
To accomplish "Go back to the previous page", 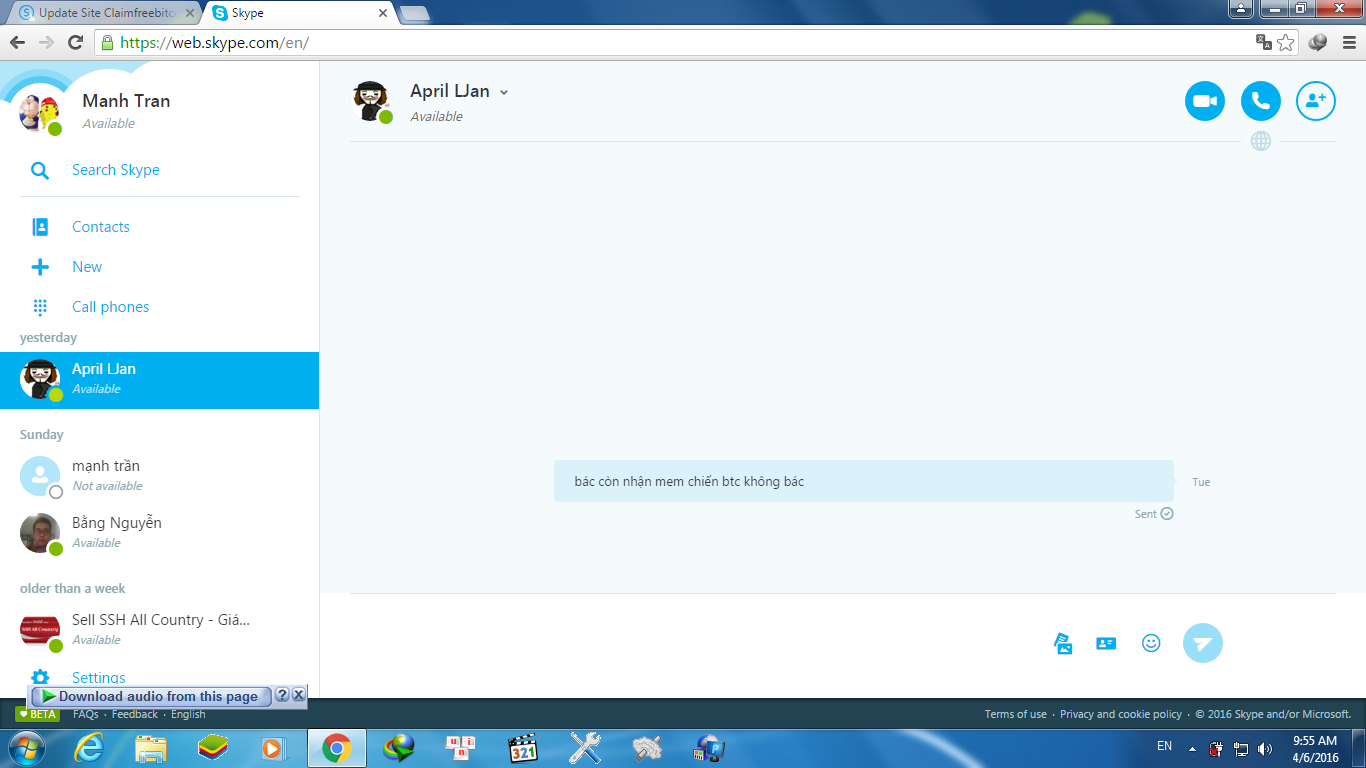I will click(17, 42).
